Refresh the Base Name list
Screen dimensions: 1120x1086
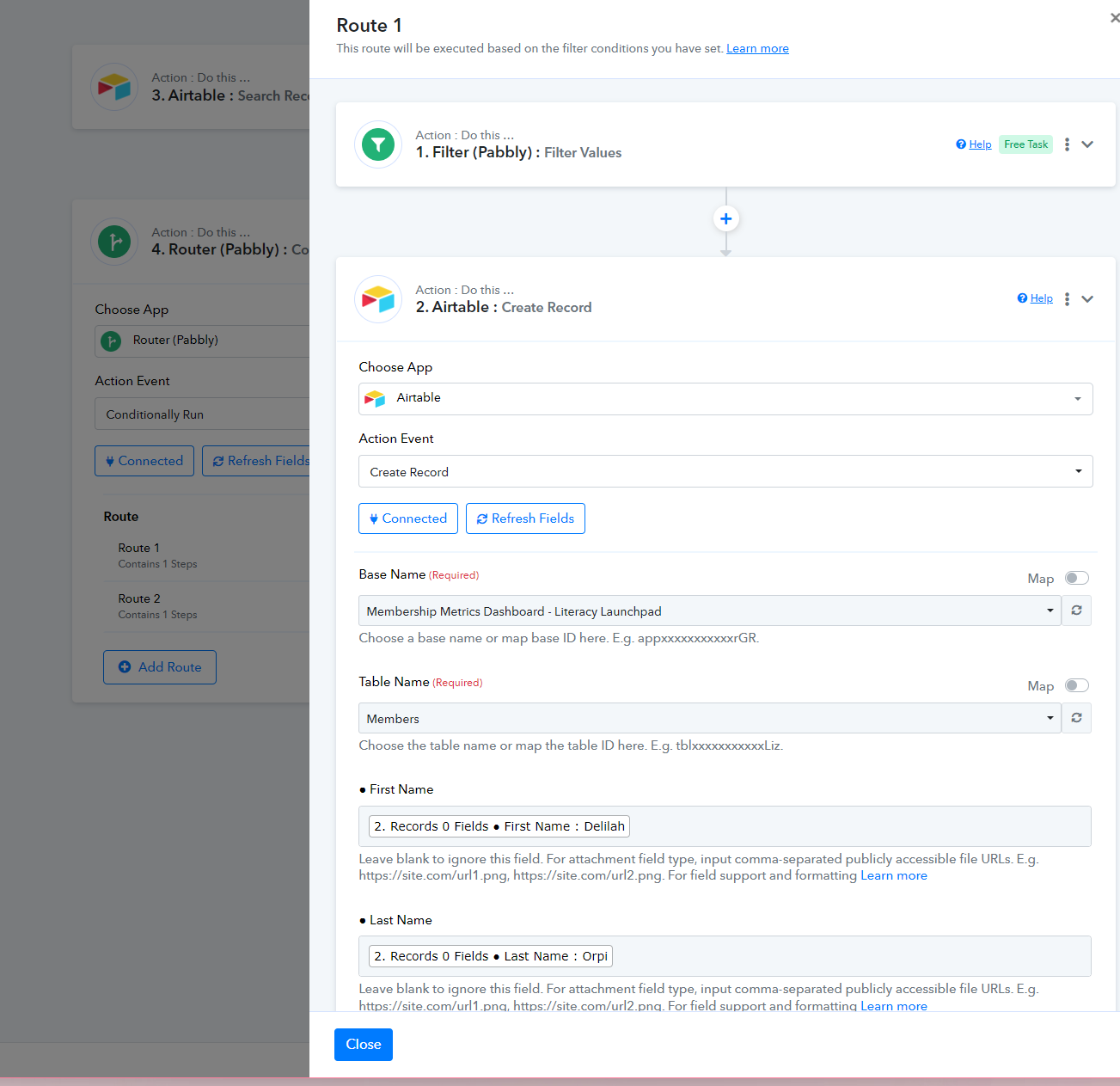tap(1076, 610)
